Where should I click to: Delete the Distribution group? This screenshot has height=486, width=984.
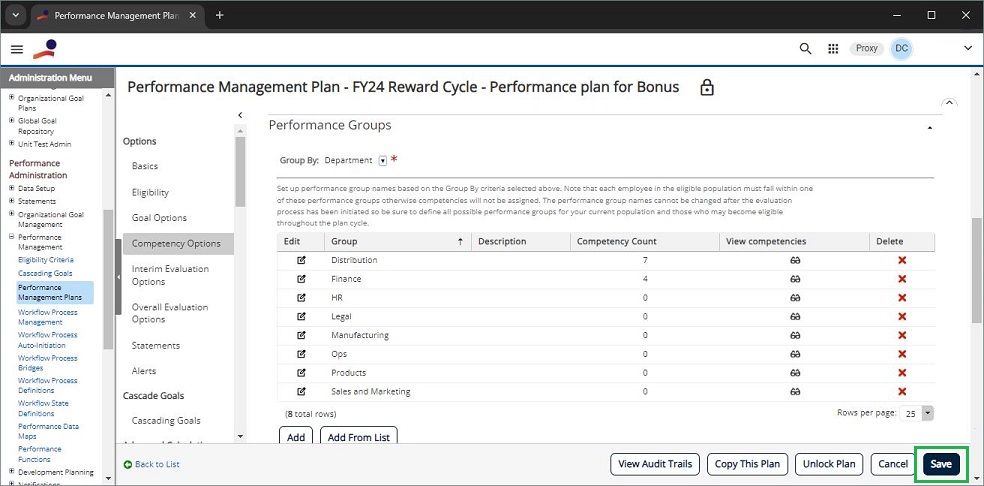point(902,260)
